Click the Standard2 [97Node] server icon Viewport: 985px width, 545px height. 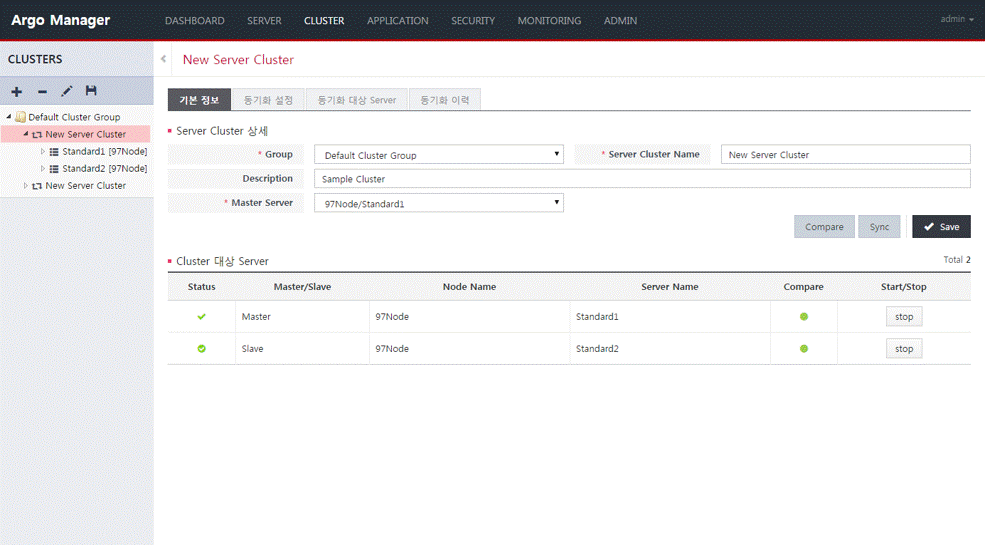(x=54, y=168)
